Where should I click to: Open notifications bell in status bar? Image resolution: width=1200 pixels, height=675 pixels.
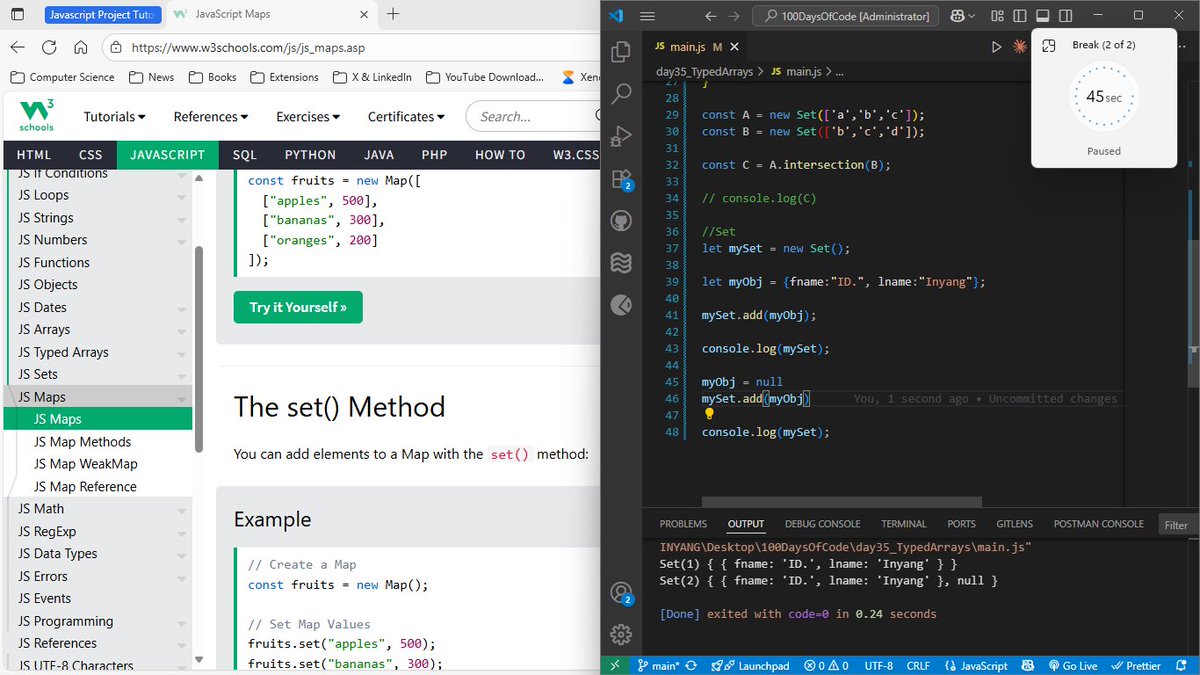(1183, 666)
